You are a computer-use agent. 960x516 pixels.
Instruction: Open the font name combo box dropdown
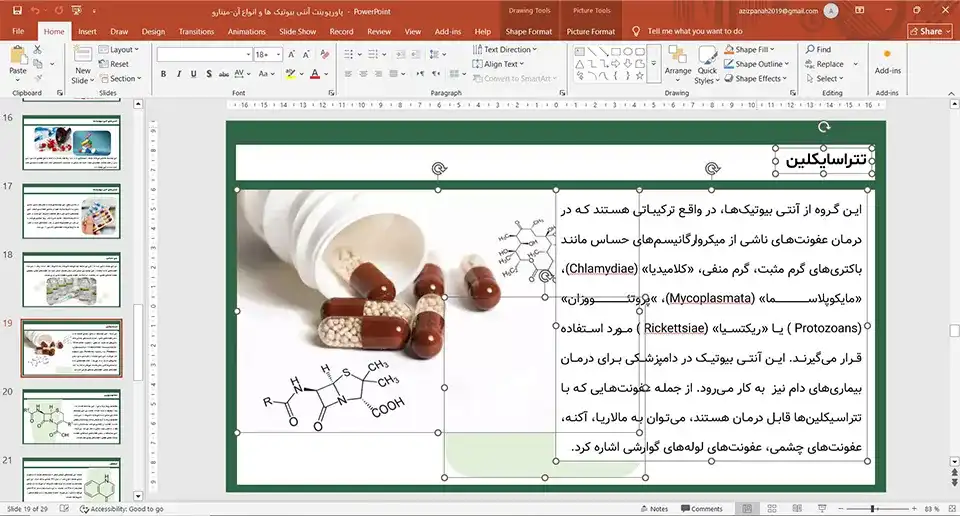click(248, 54)
